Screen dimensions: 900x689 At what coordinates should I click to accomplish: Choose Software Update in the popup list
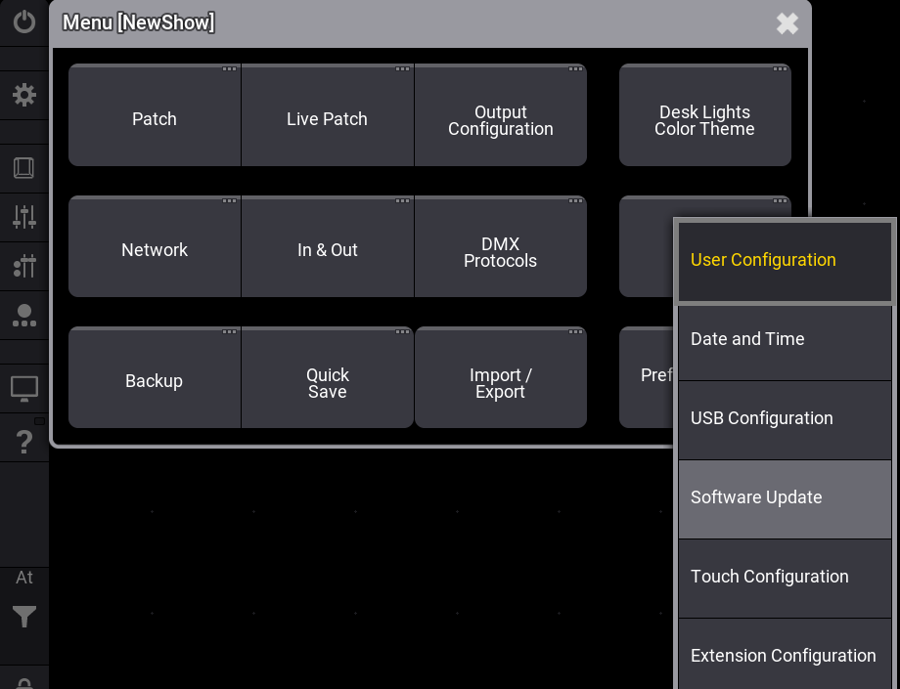pos(784,498)
